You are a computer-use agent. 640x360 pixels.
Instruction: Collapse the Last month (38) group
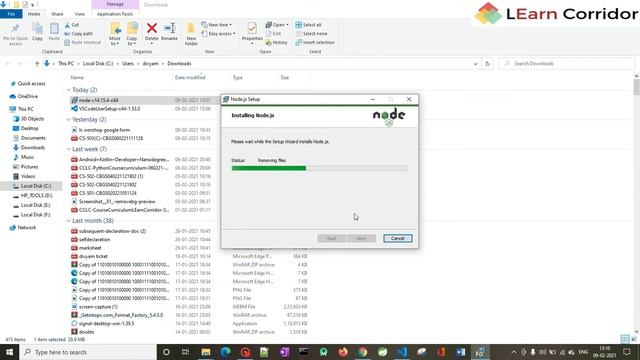point(69,221)
